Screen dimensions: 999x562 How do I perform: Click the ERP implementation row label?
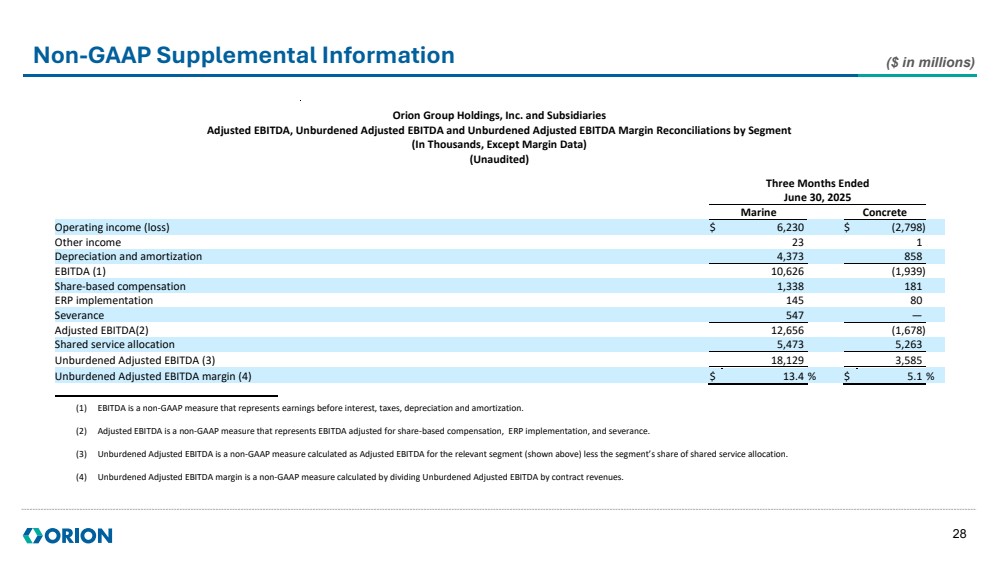104,300
